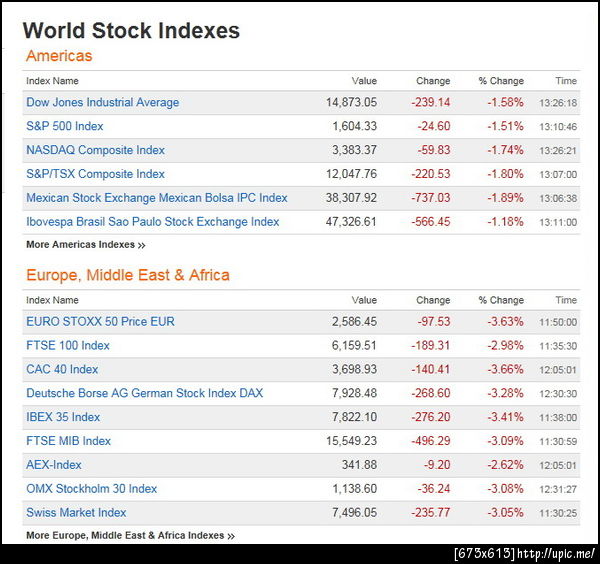Click FTSE MIB Index link

point(69,441)
